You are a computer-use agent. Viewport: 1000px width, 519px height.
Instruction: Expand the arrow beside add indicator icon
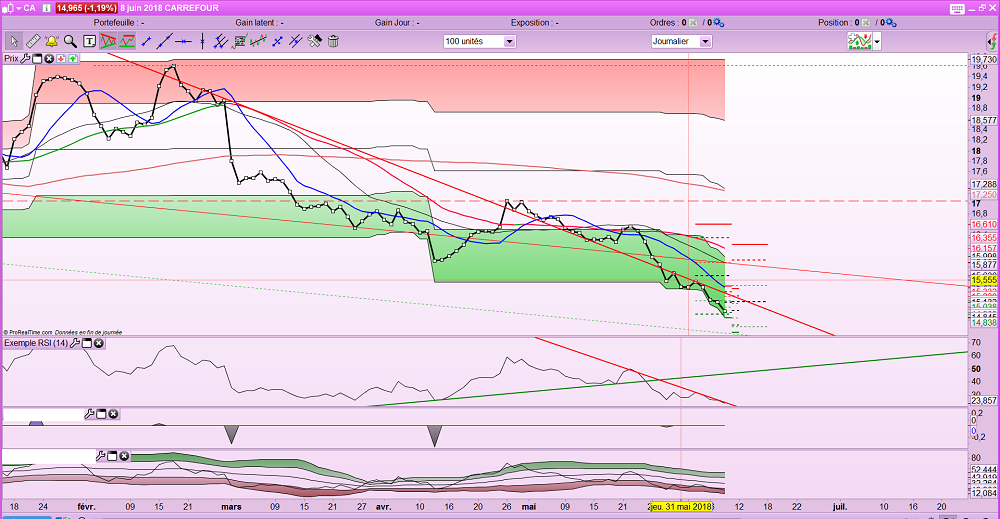coord(877,42)
